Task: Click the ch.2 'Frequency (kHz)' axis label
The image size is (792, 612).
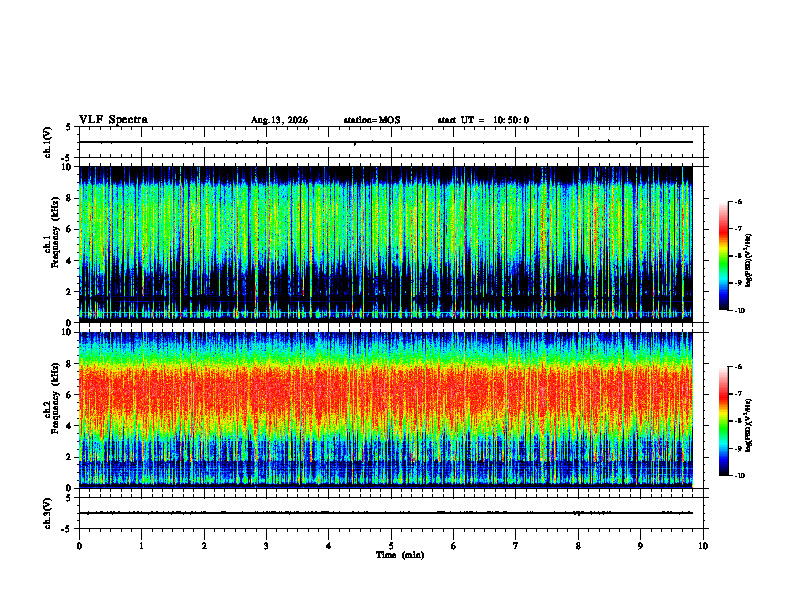Action: 54,398
